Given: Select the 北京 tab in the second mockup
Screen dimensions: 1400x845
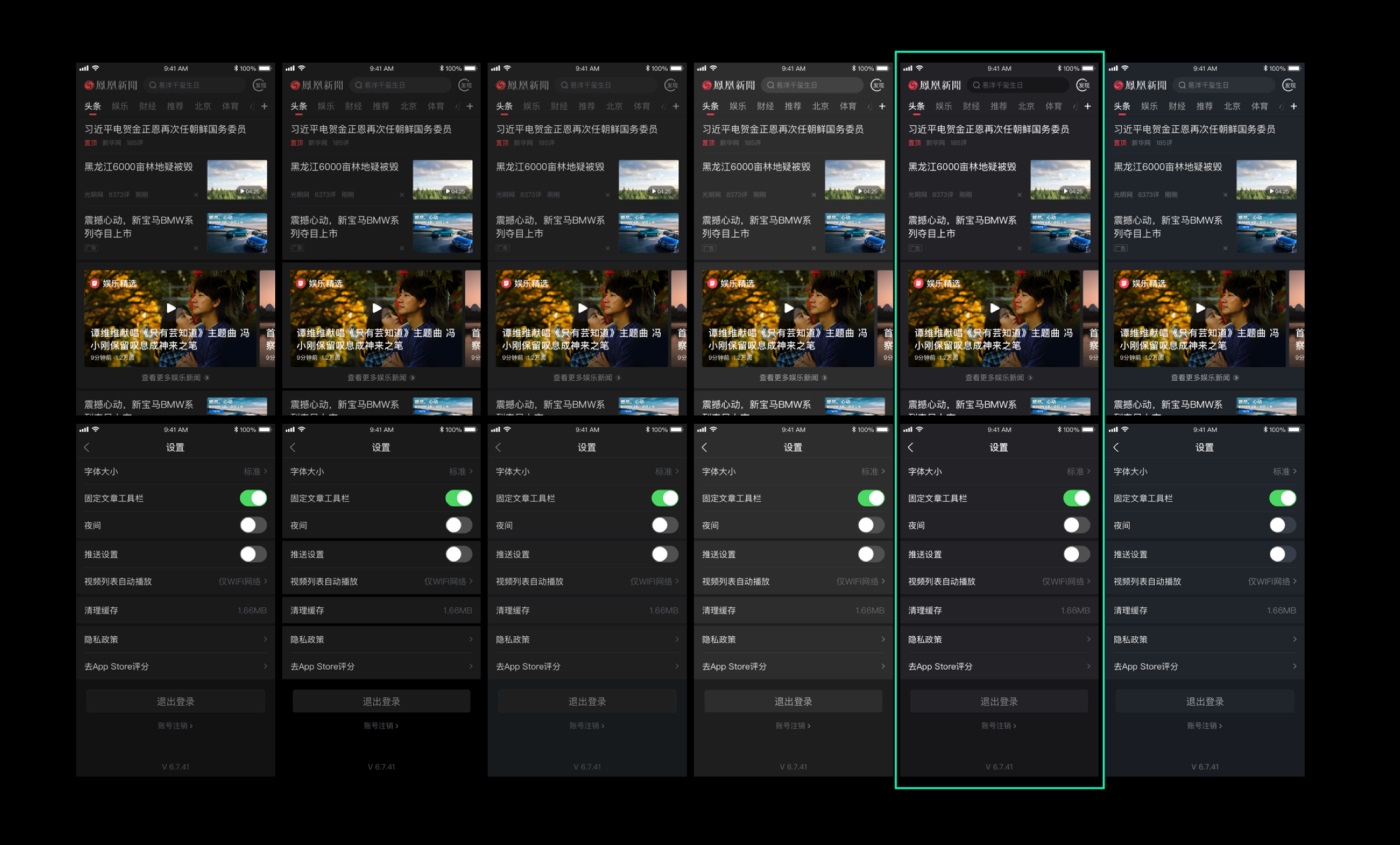Looking at the screenshot, I should [408, 106].
